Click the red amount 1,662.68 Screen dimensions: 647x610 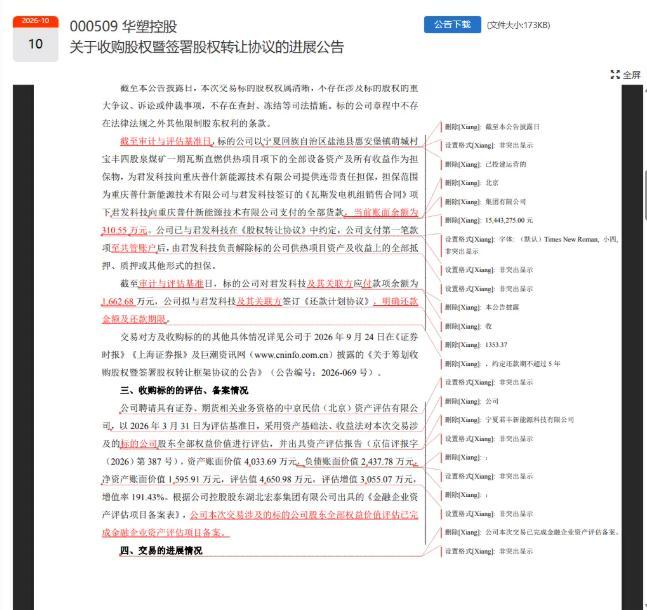[x=118, y=301]
